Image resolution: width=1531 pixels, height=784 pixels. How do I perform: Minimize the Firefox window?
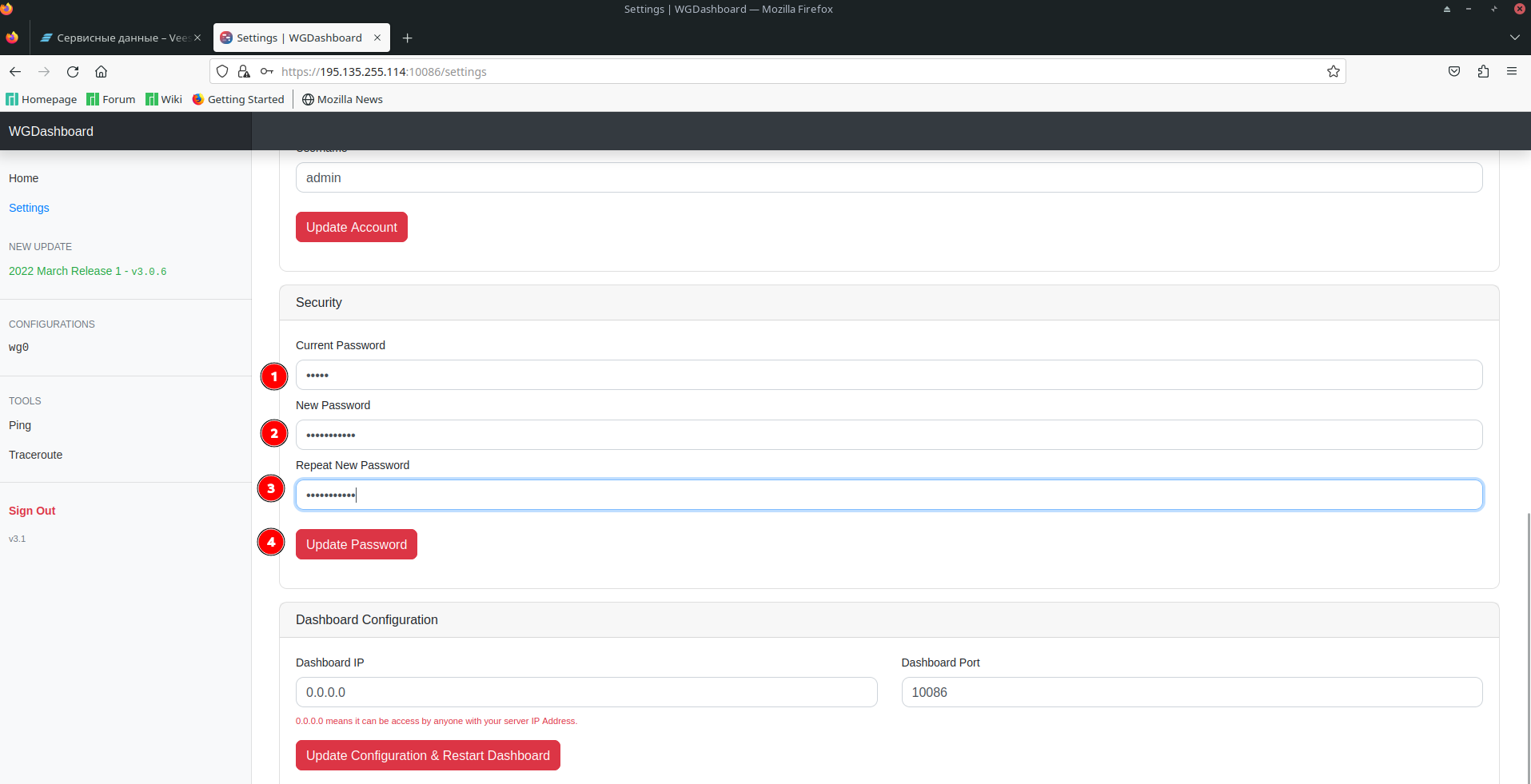(1469, 9)
